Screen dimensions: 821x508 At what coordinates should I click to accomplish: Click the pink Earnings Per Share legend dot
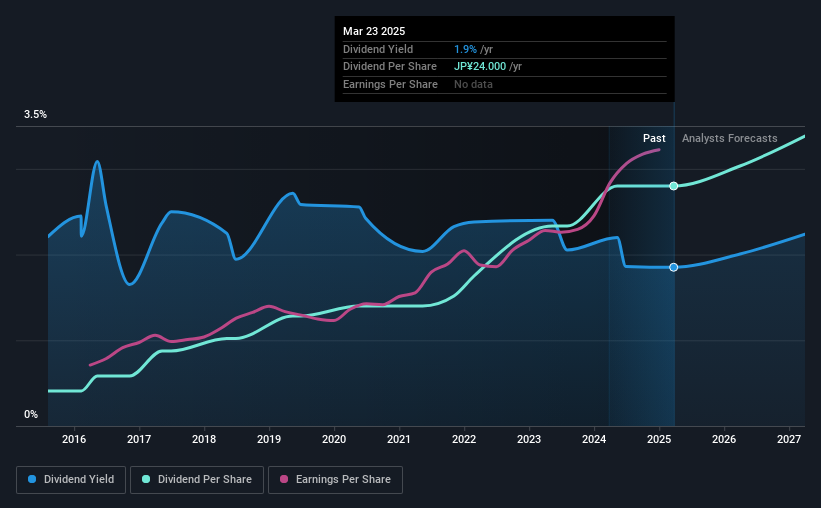(x=284, y=479)
